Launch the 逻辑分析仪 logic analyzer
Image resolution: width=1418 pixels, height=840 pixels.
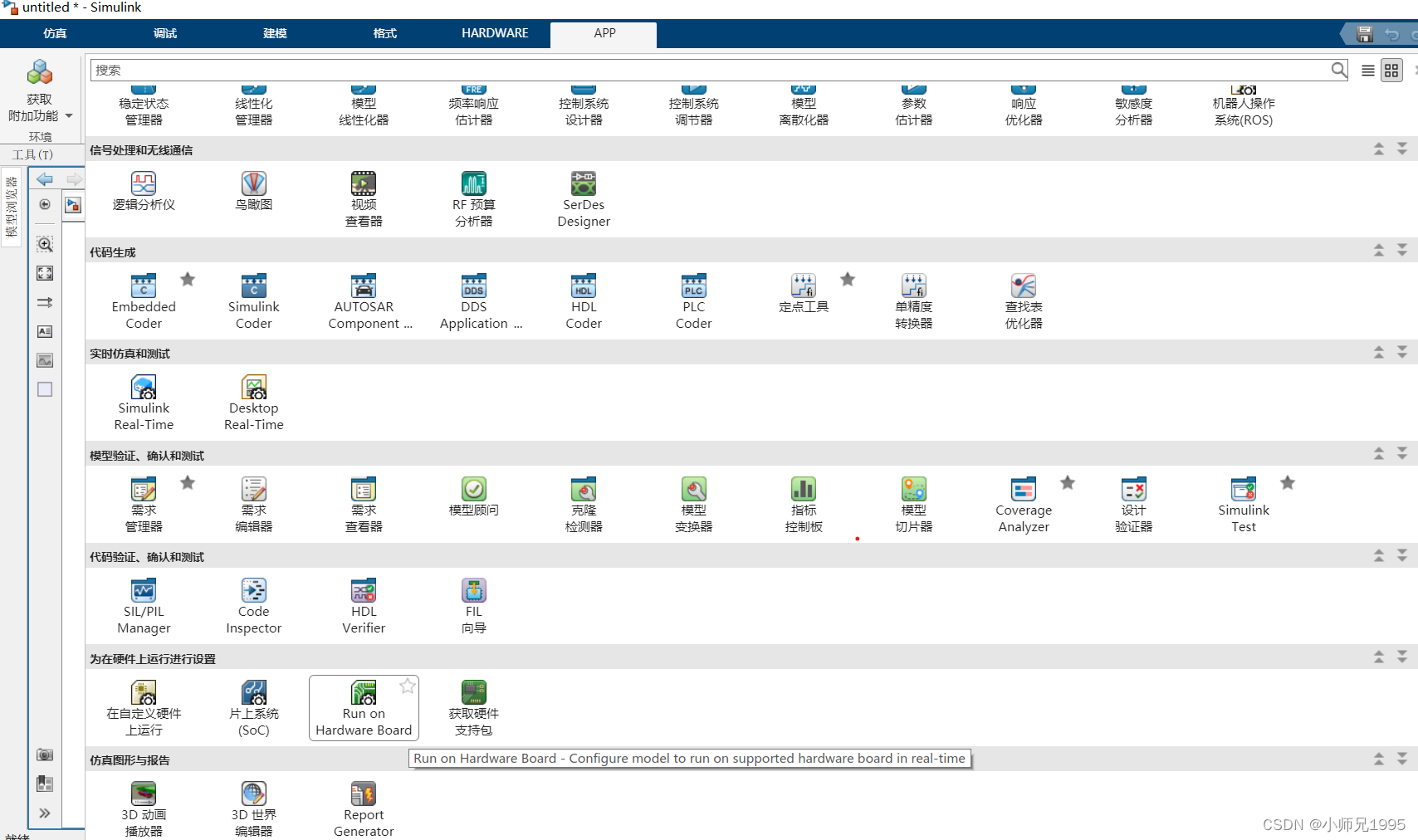click(144, 192)
